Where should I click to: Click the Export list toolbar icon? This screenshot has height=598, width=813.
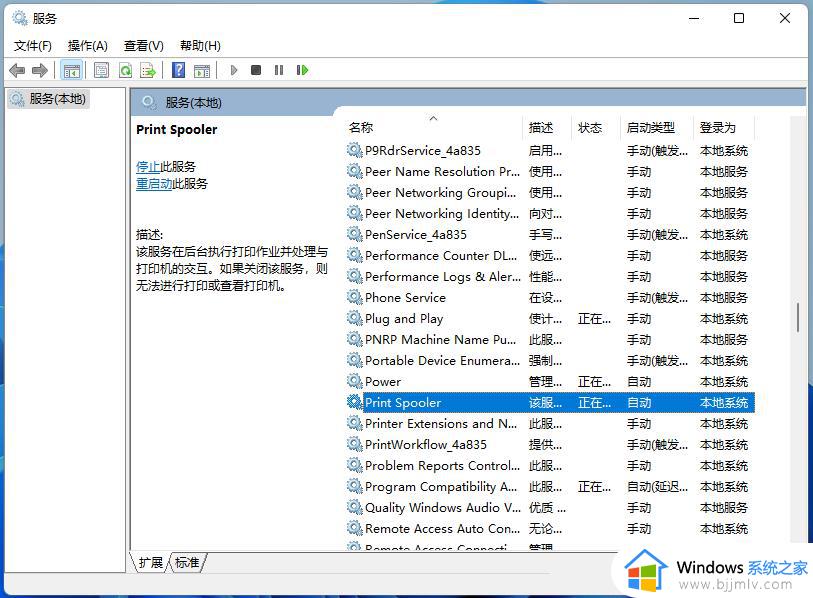tap(148, 70)
